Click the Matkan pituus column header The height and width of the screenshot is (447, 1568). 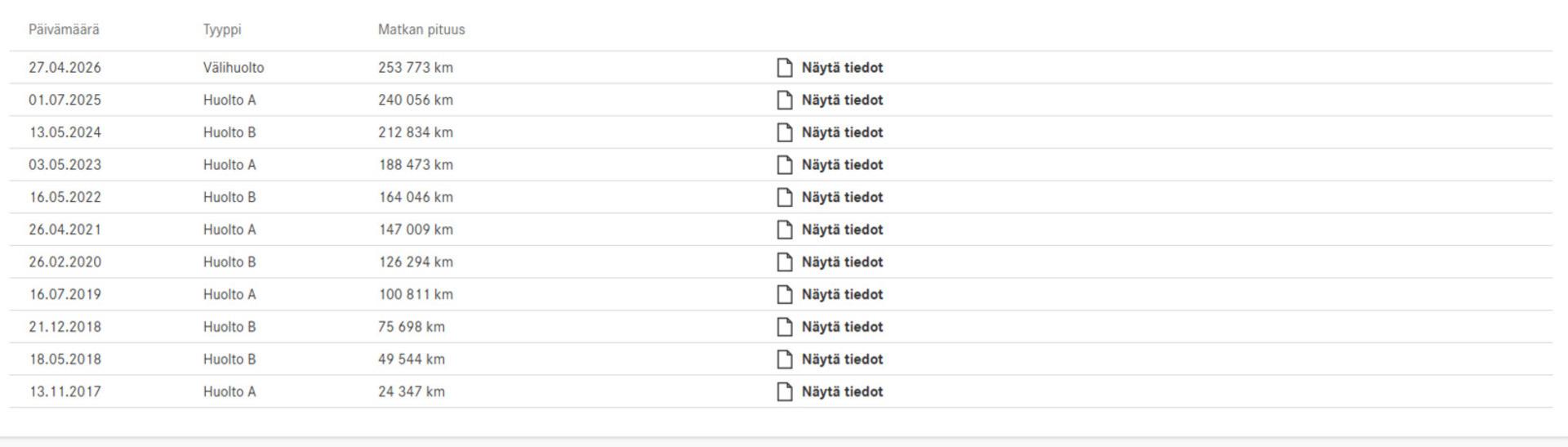[421, 29]
